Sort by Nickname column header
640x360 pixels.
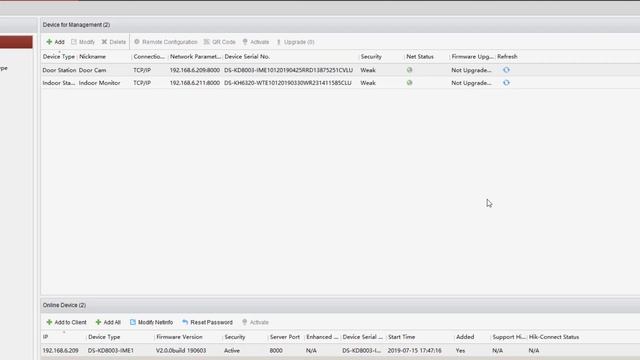click(92, 57)
